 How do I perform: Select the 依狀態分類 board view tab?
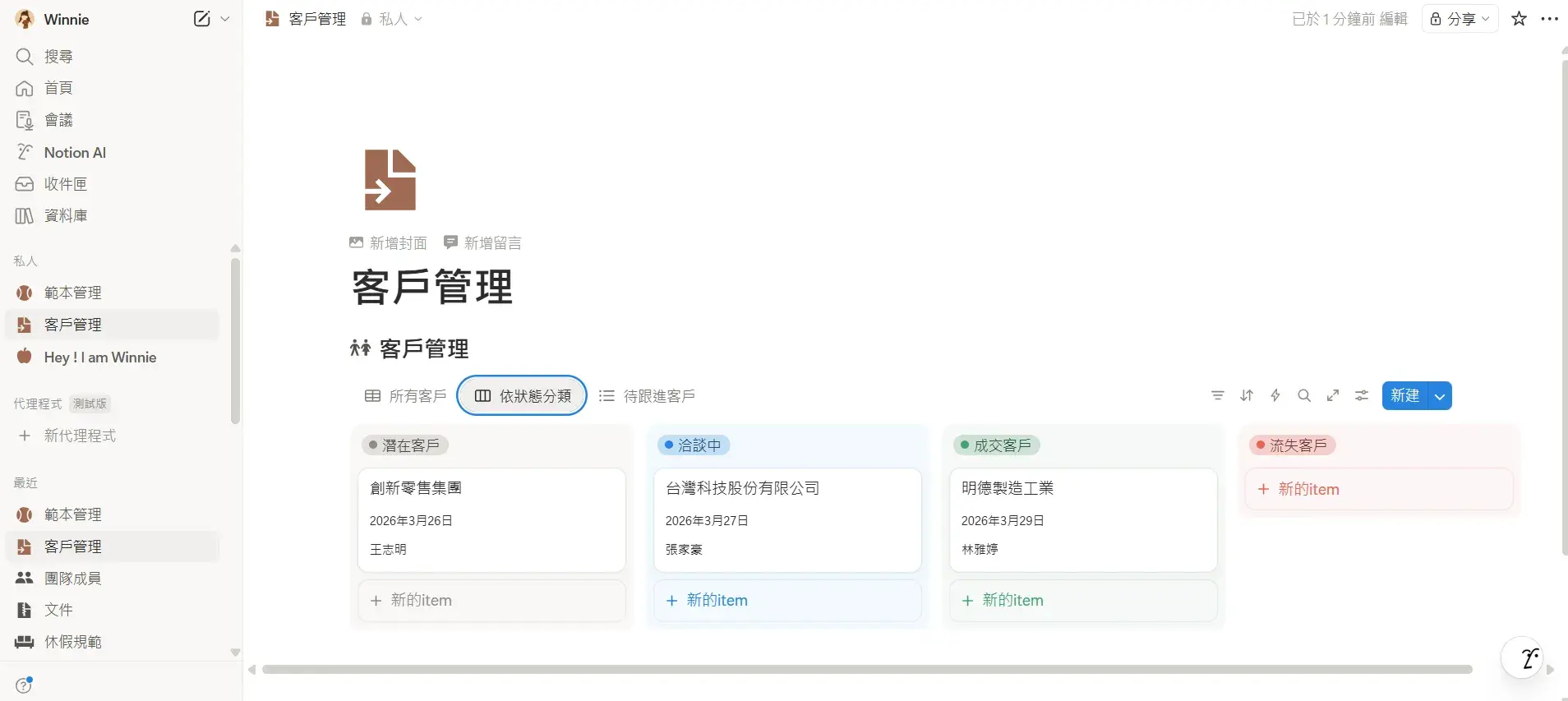523,396
